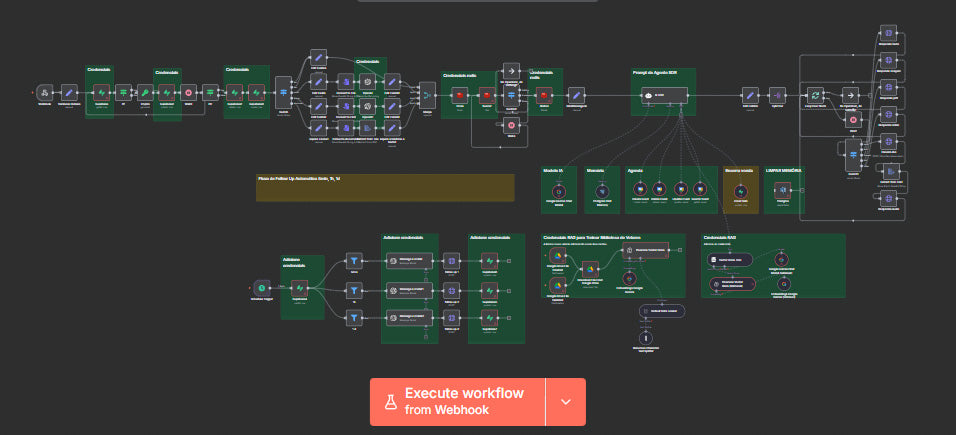The width and height of the screenshot is (956, 435).
Task: Select the Schedule Trigger clock node
Action: click(261, 286)
